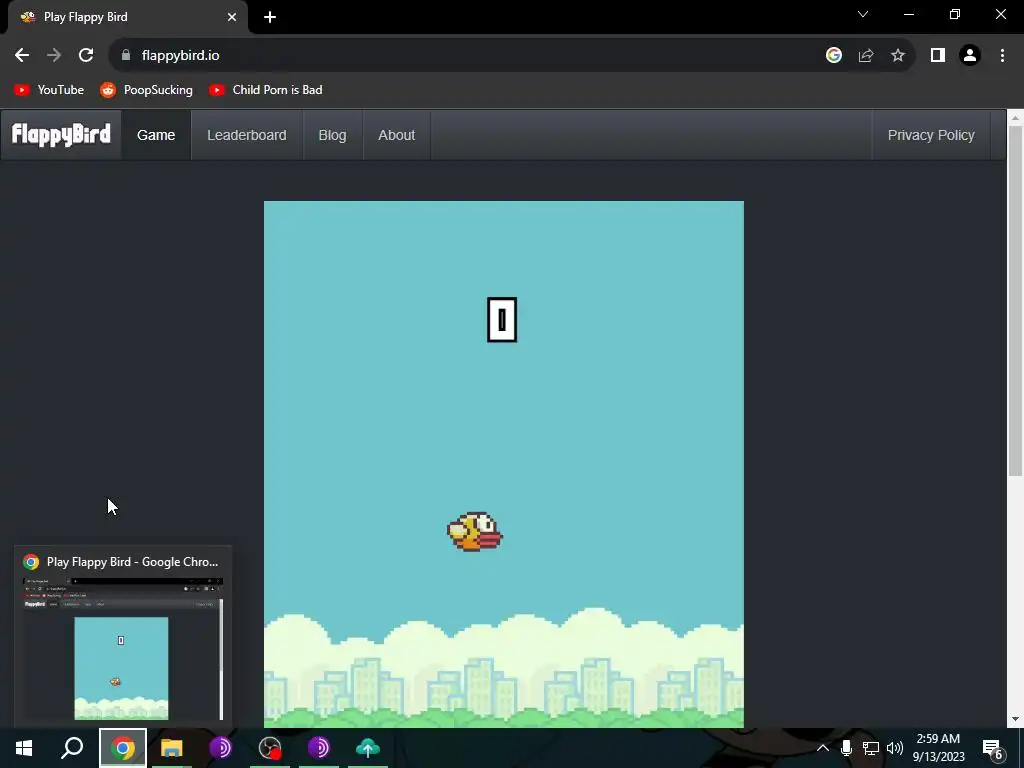
Task: Switch to the Game nav item
Action: [x=156, y=135]
